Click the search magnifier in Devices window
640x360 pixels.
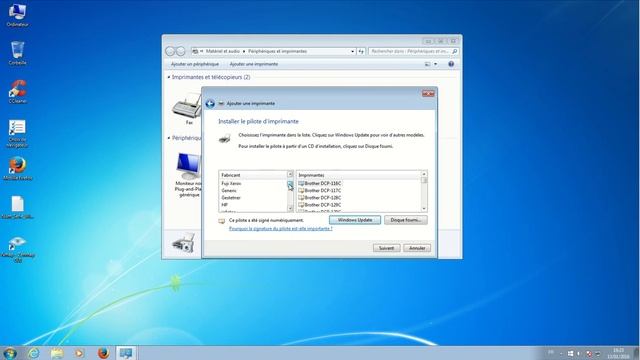pos(454,51)
